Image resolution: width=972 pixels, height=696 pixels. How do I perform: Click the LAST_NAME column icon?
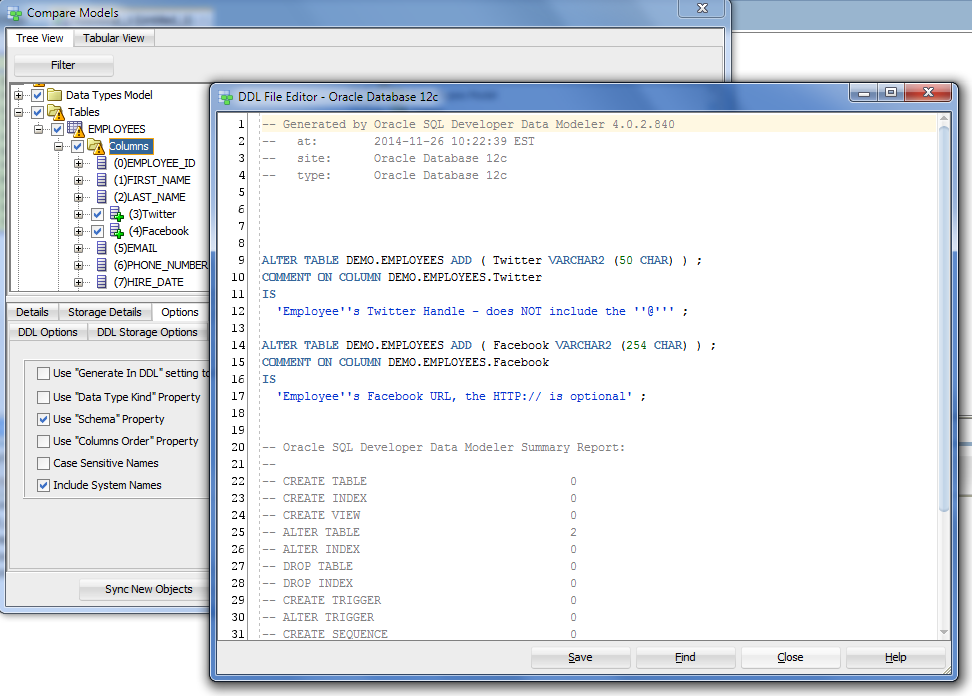102,197
